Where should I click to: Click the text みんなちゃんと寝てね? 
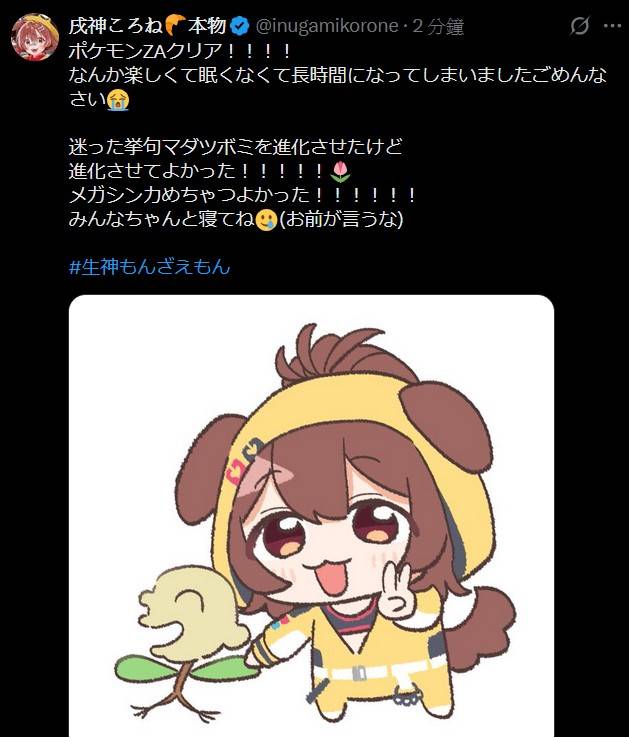point(162,219)
